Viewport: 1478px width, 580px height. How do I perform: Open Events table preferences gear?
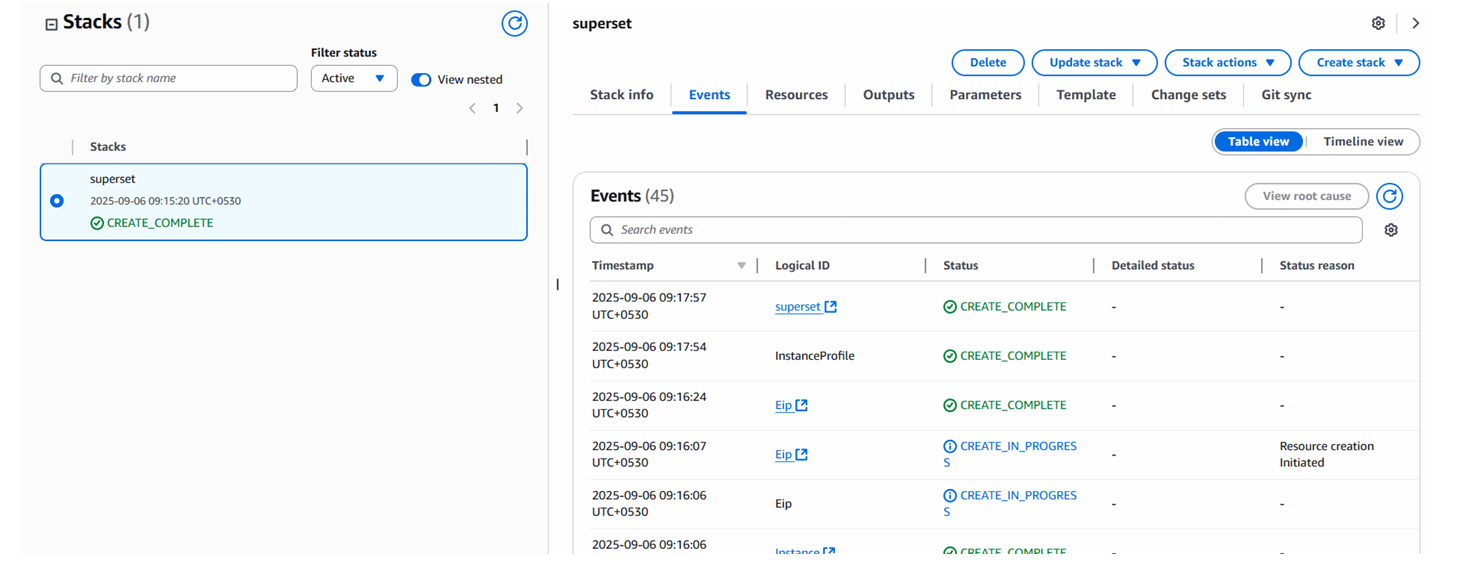(x=1390, y=230)
